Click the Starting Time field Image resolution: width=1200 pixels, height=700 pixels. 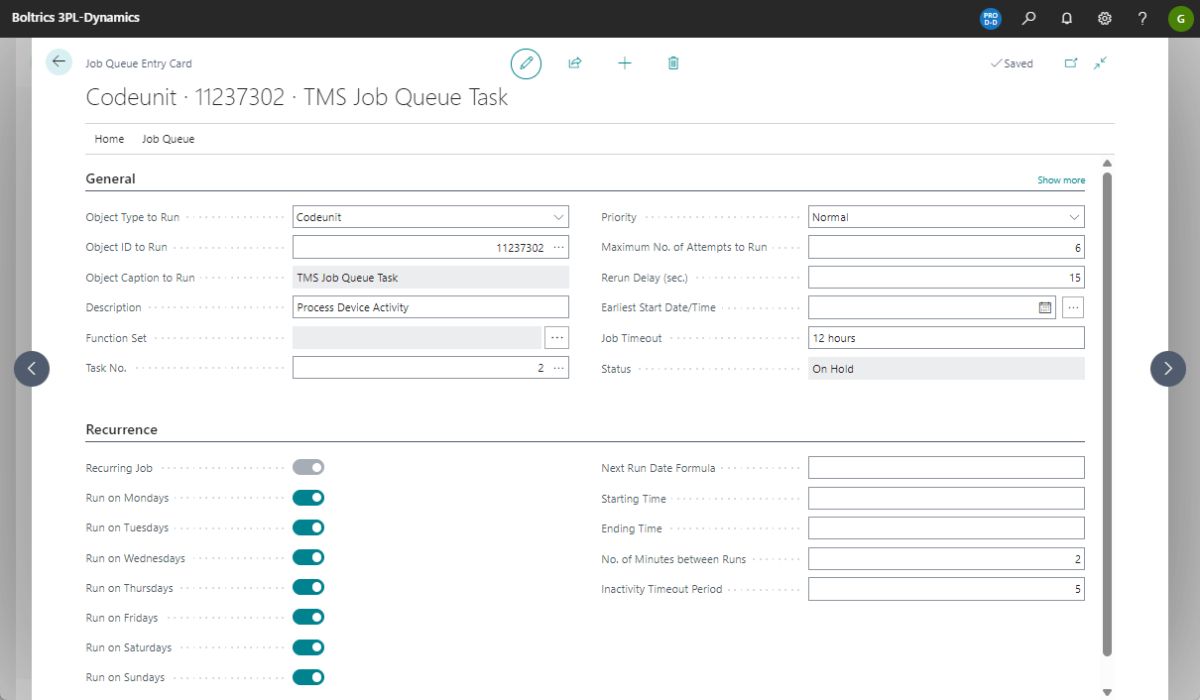[946, 498]
